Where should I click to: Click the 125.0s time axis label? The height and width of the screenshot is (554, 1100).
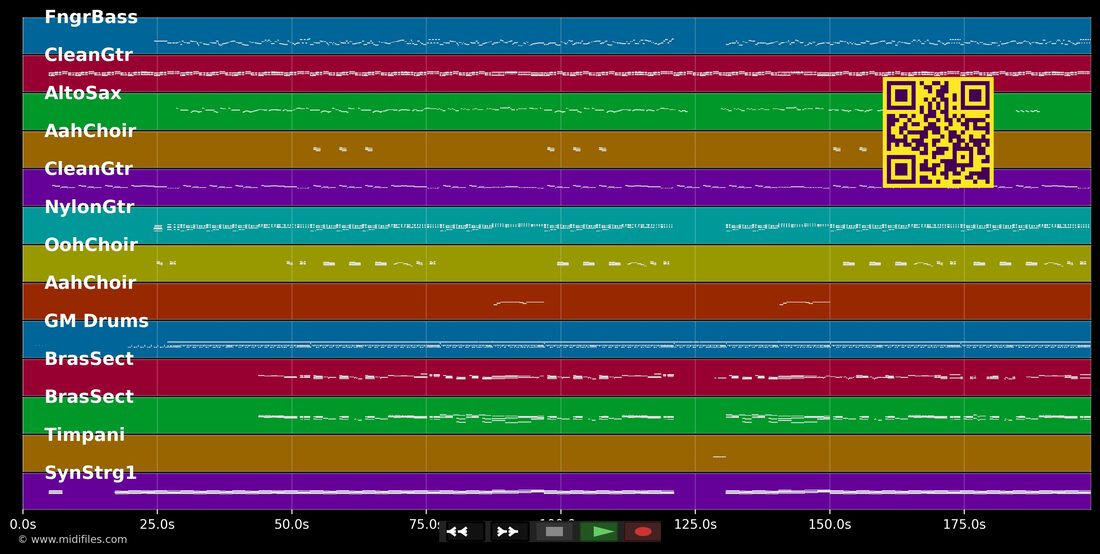click(x=695, y=524)
